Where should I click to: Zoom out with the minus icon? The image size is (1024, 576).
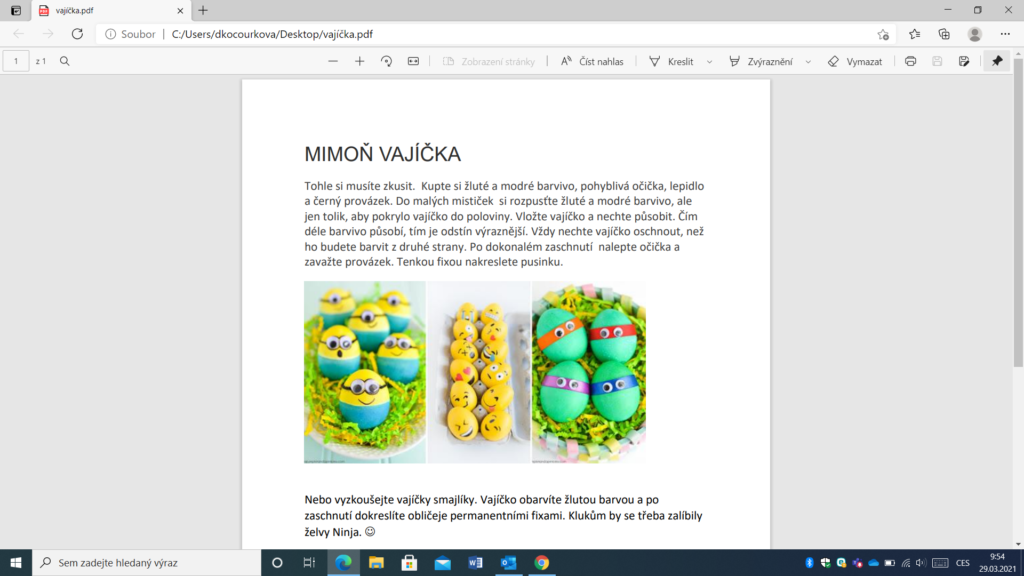[x=333, y=61]
